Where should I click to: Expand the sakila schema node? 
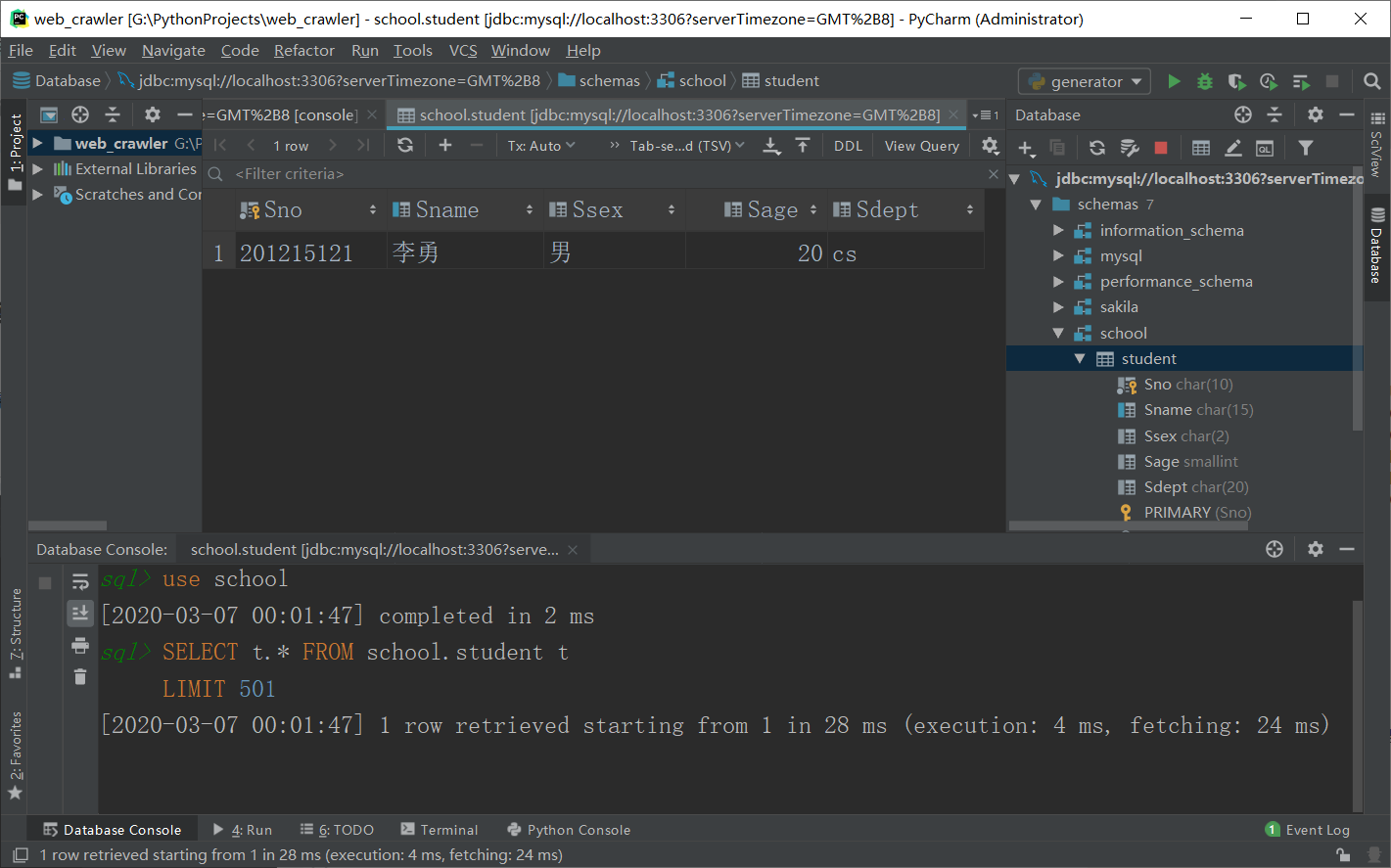pyautogui.click(x=1059, y=306)
